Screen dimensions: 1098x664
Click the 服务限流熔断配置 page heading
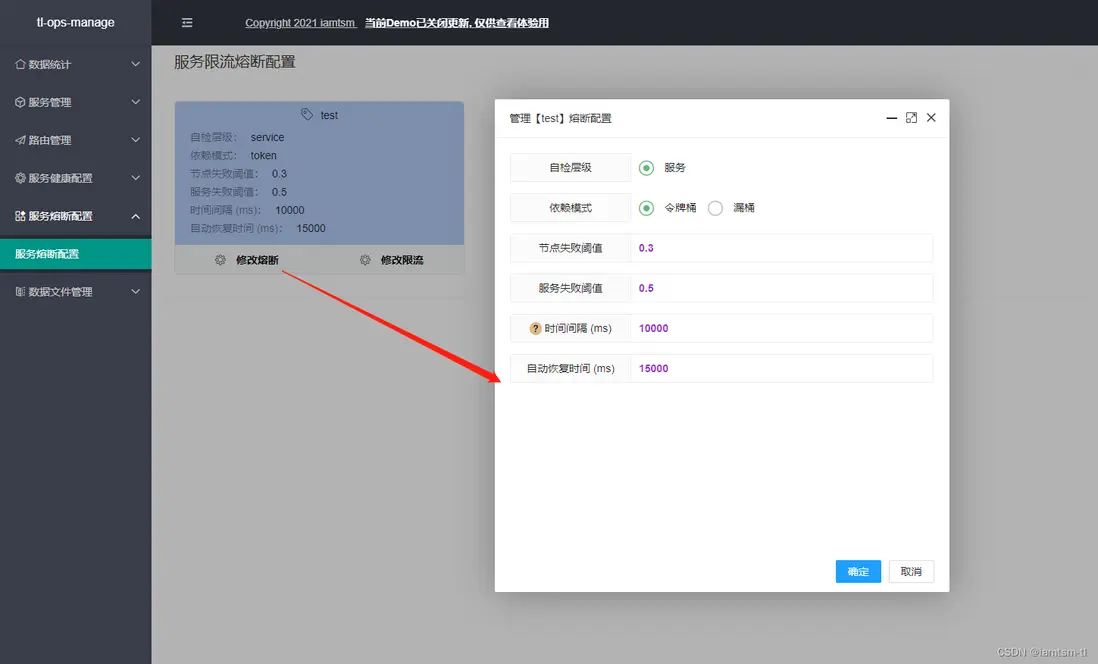[235, 62]
